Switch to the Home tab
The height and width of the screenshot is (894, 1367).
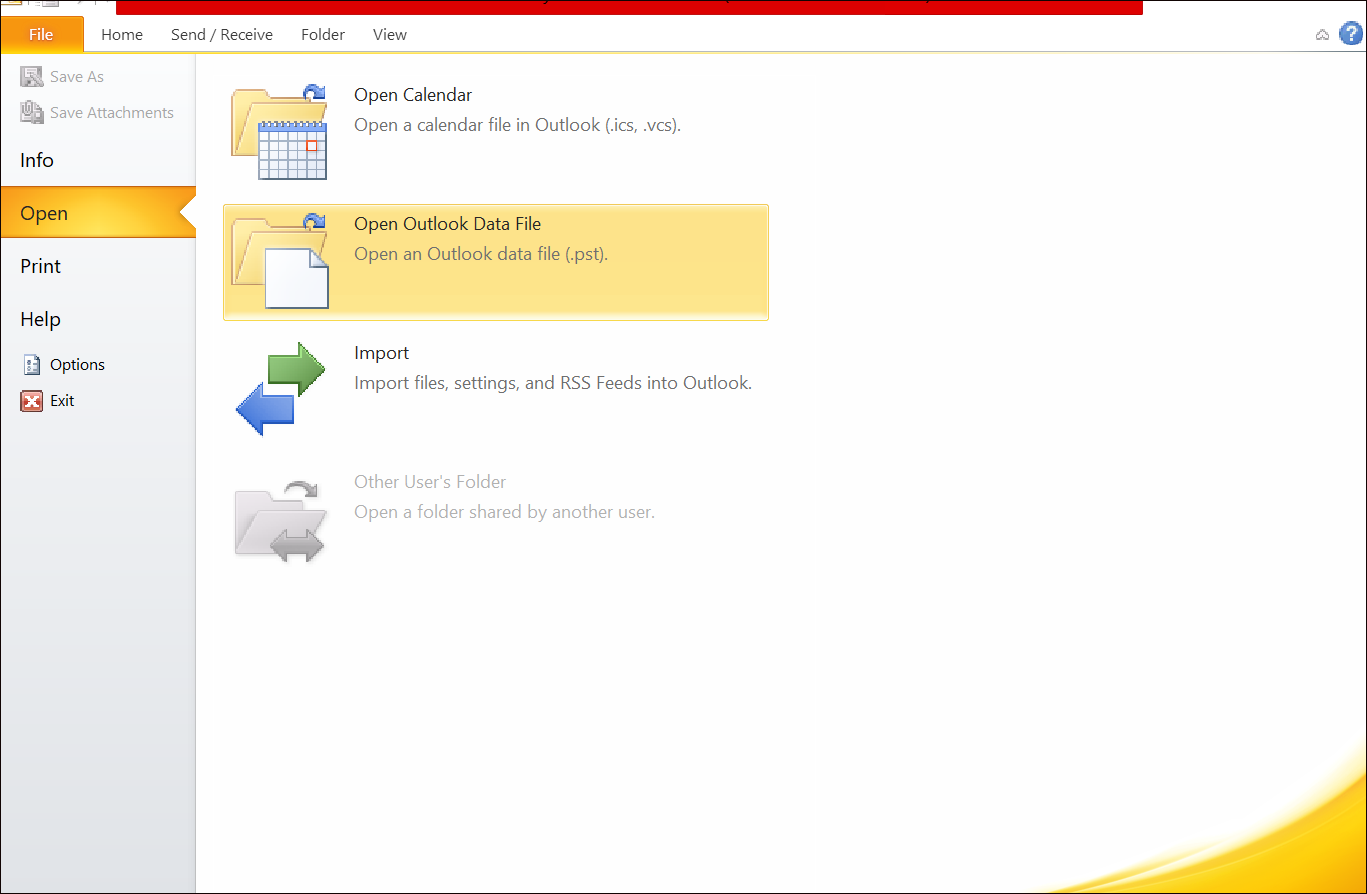pyautogui.click(x=122, y=35)
